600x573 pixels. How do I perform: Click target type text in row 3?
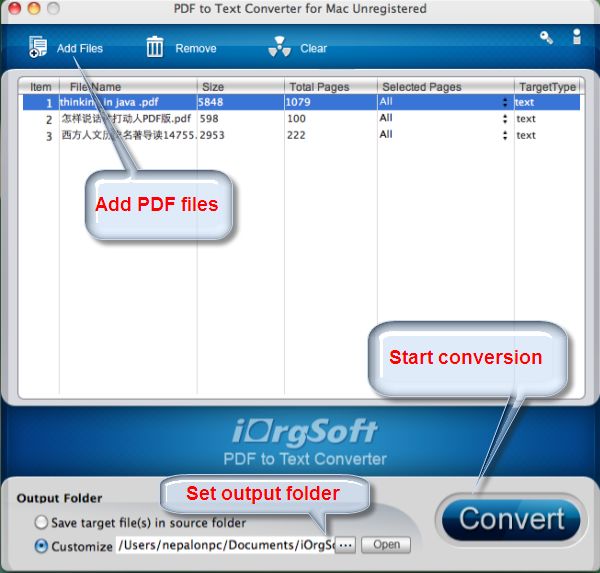(526, 135)
